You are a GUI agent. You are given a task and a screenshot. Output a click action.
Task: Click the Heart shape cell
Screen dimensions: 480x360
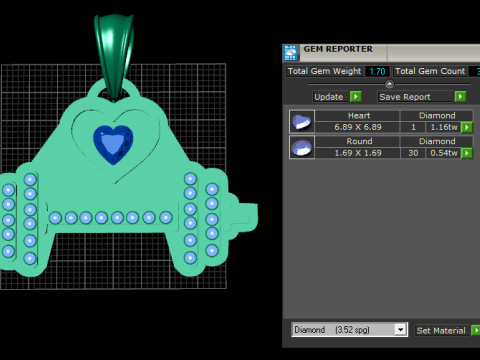click(x=357, y=116)
